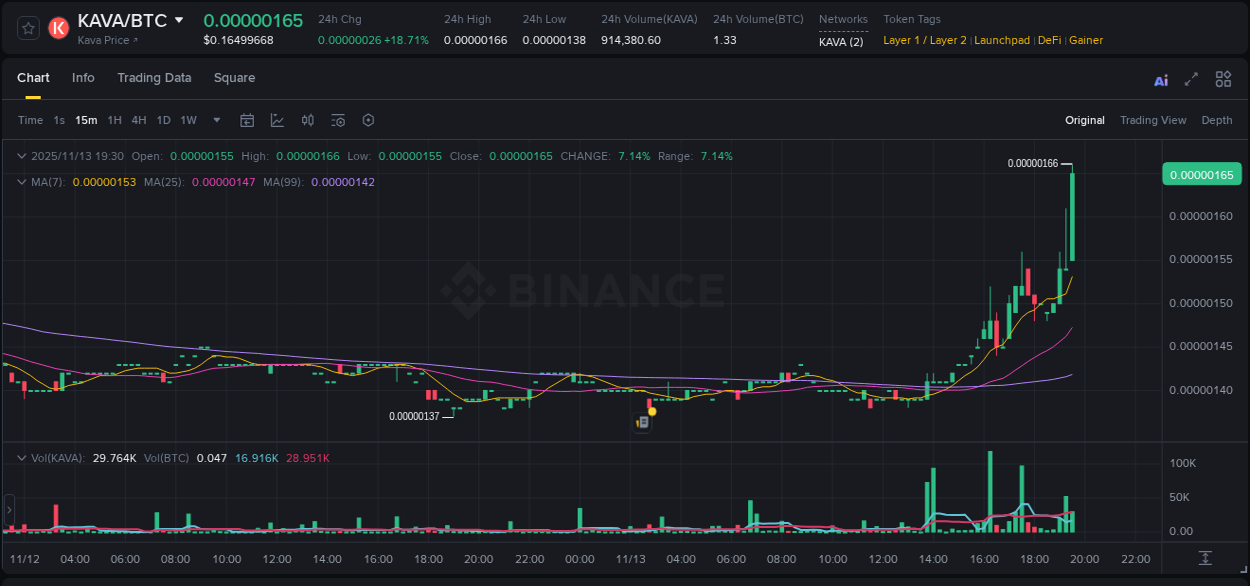Click the indicators list icon
Screen dimensions: 1250x586
coord(337,119)
